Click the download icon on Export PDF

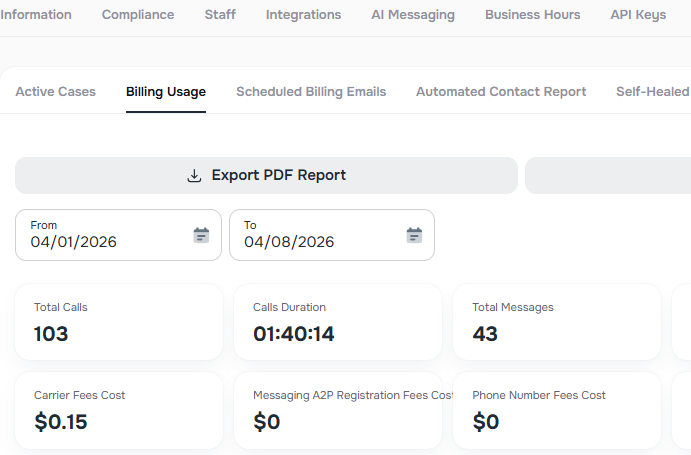(x=194, y=176)
